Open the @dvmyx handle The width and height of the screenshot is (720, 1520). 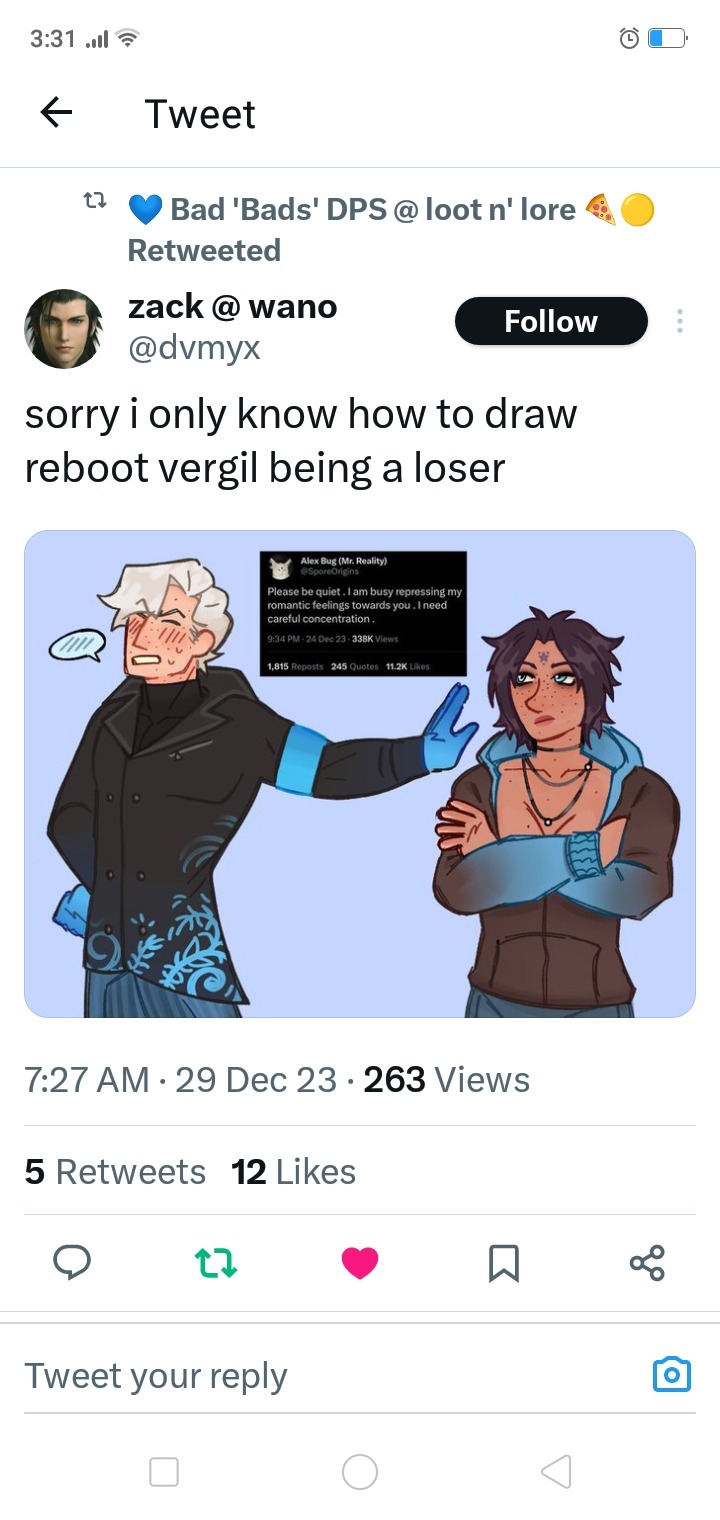coord(194,348)
